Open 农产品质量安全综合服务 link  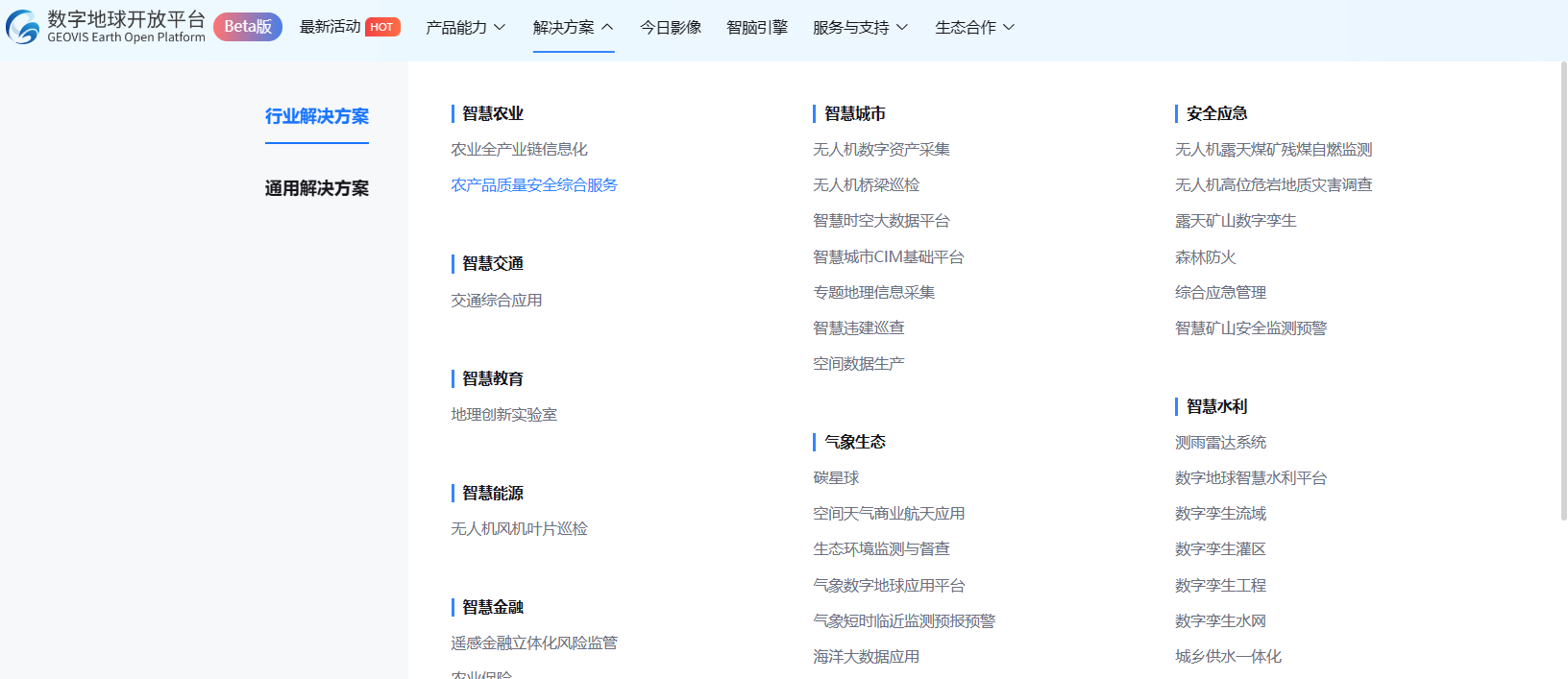534,185
